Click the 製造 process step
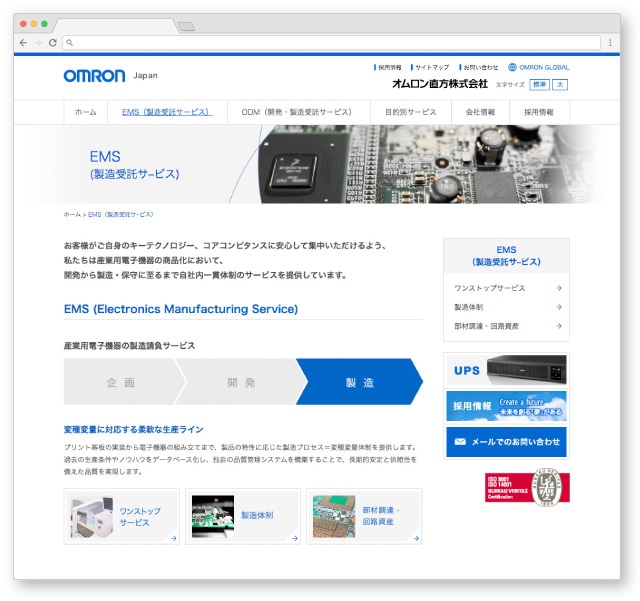Image resolution: width=640 pixels, height=601 pixels. coord(360,382)
